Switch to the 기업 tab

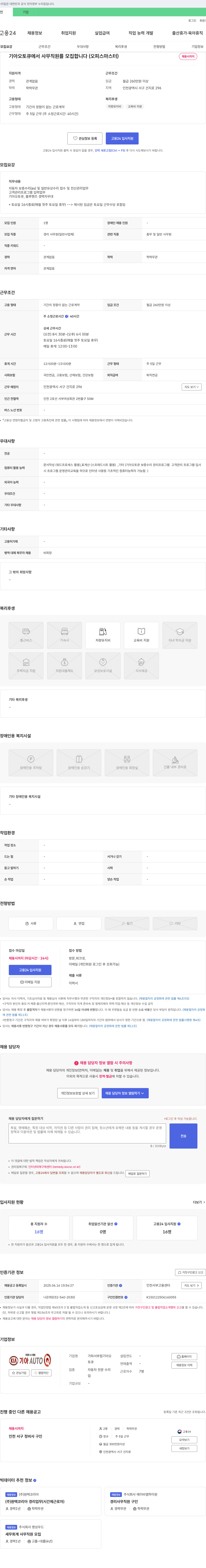26,12
